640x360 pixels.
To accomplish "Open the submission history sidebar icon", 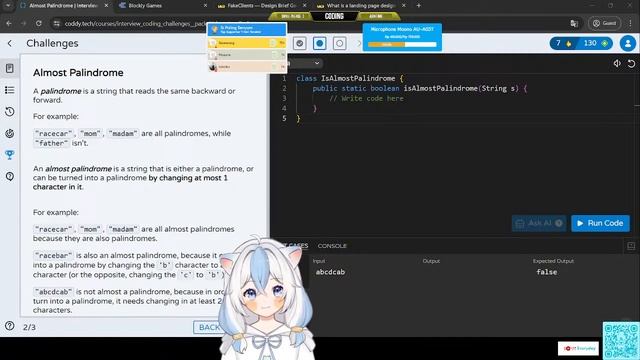I will click(x=10, y=111).
